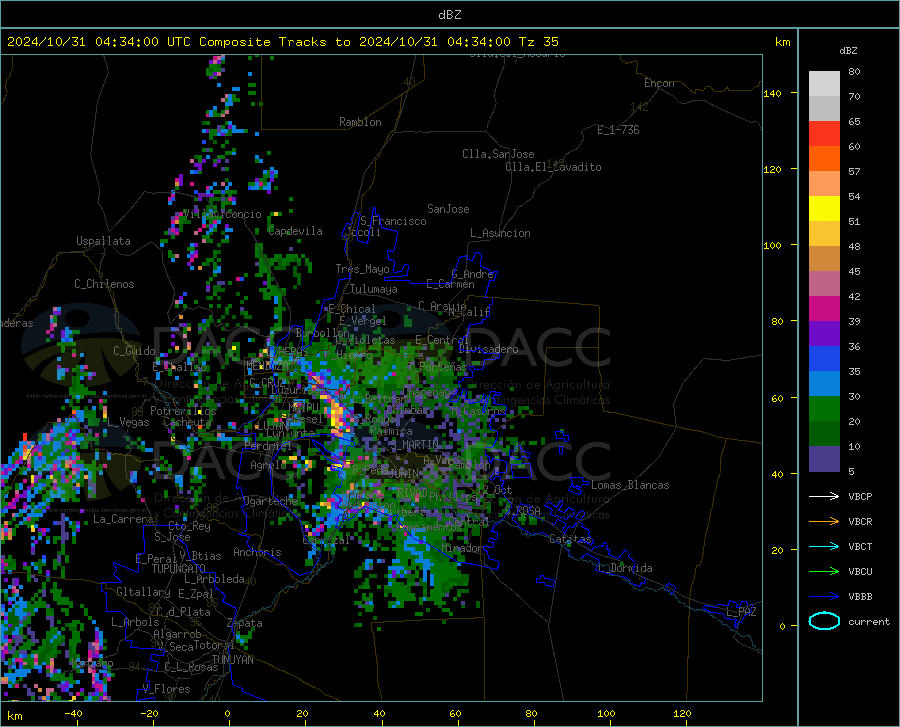Click the 'S_Francisco' map label
The height and width of the screenshot is (727, 900).
393,221
